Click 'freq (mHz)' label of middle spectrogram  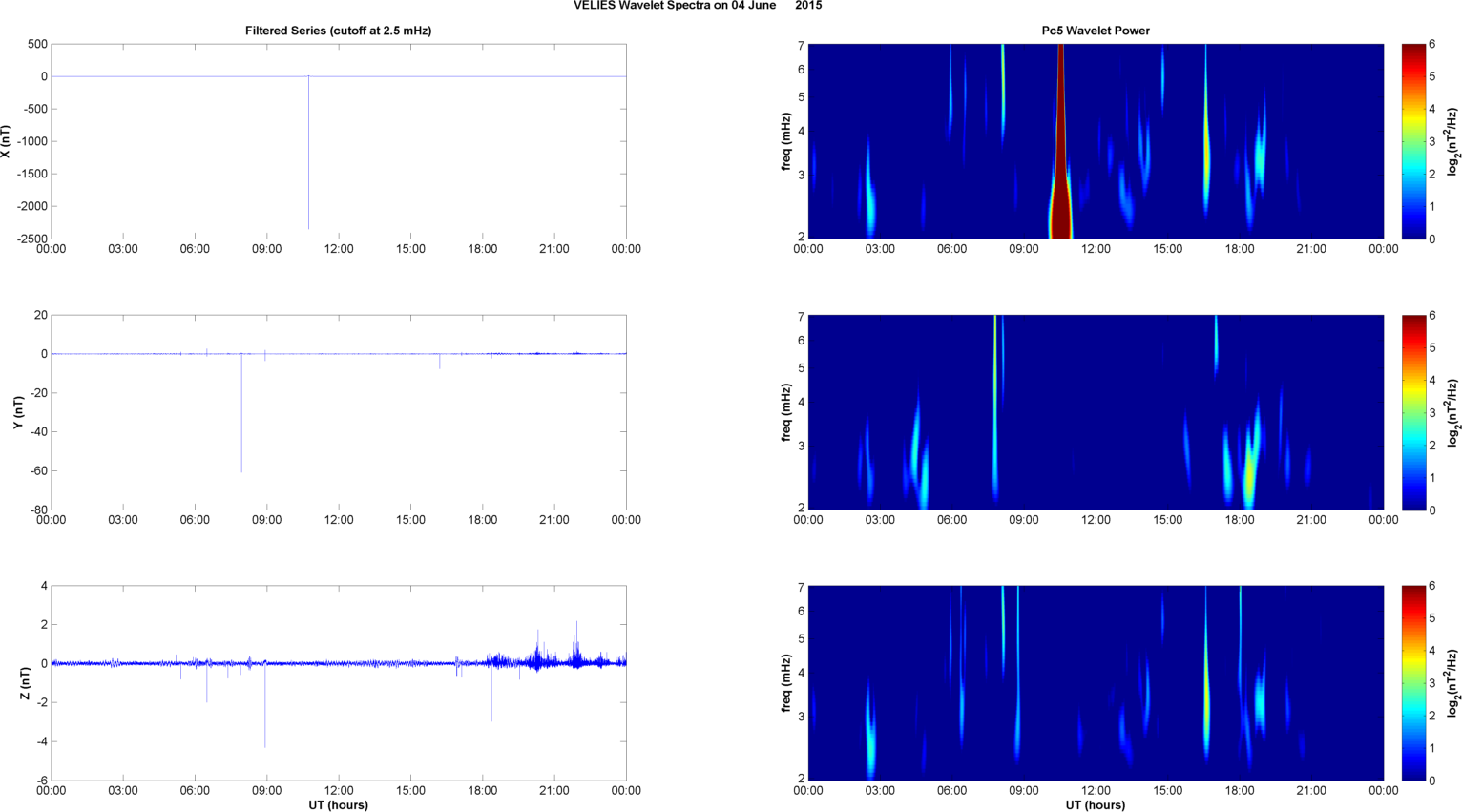(x=786, y=412)
